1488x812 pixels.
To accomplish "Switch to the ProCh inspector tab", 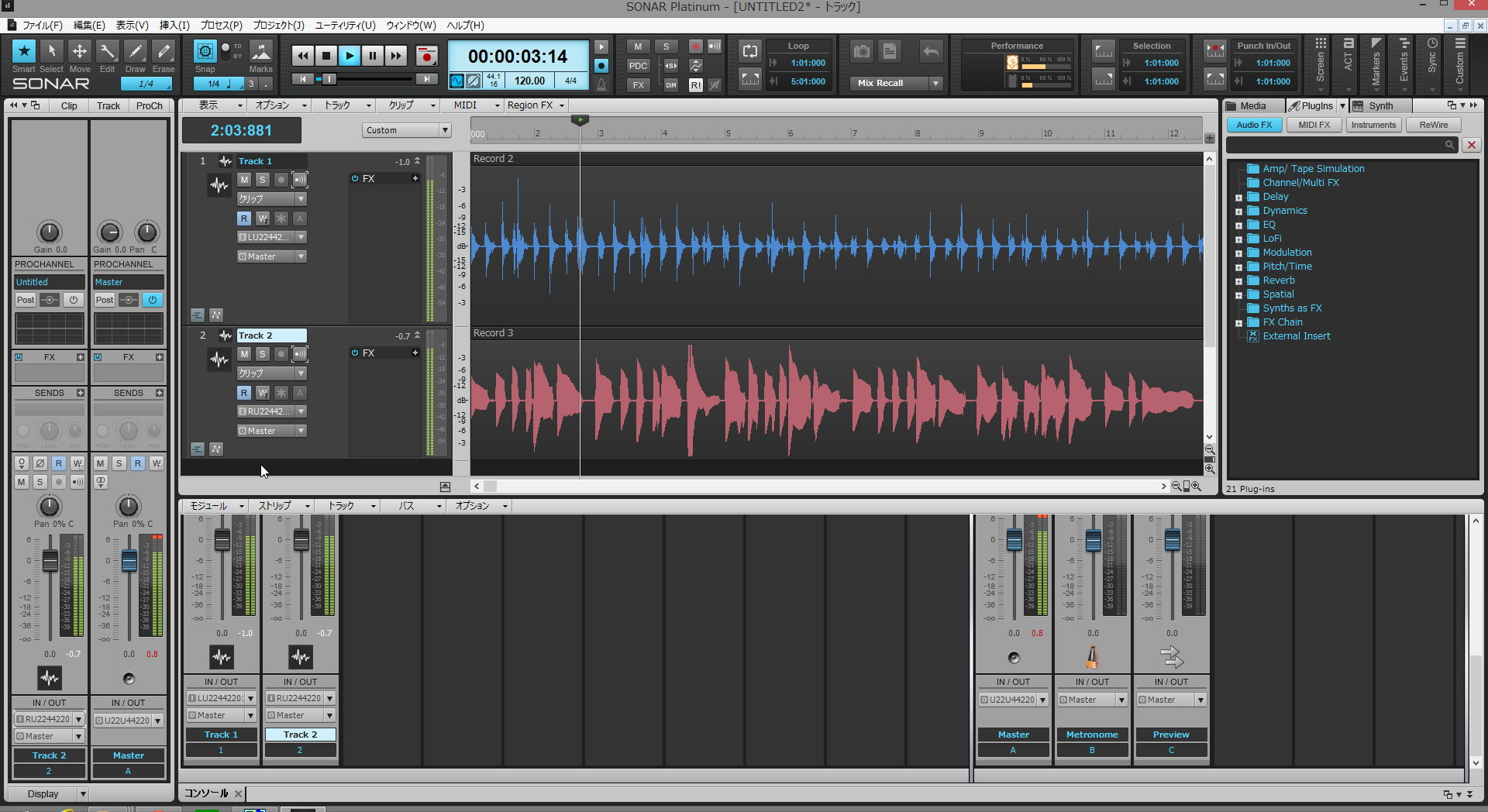I will pos(150,106).
